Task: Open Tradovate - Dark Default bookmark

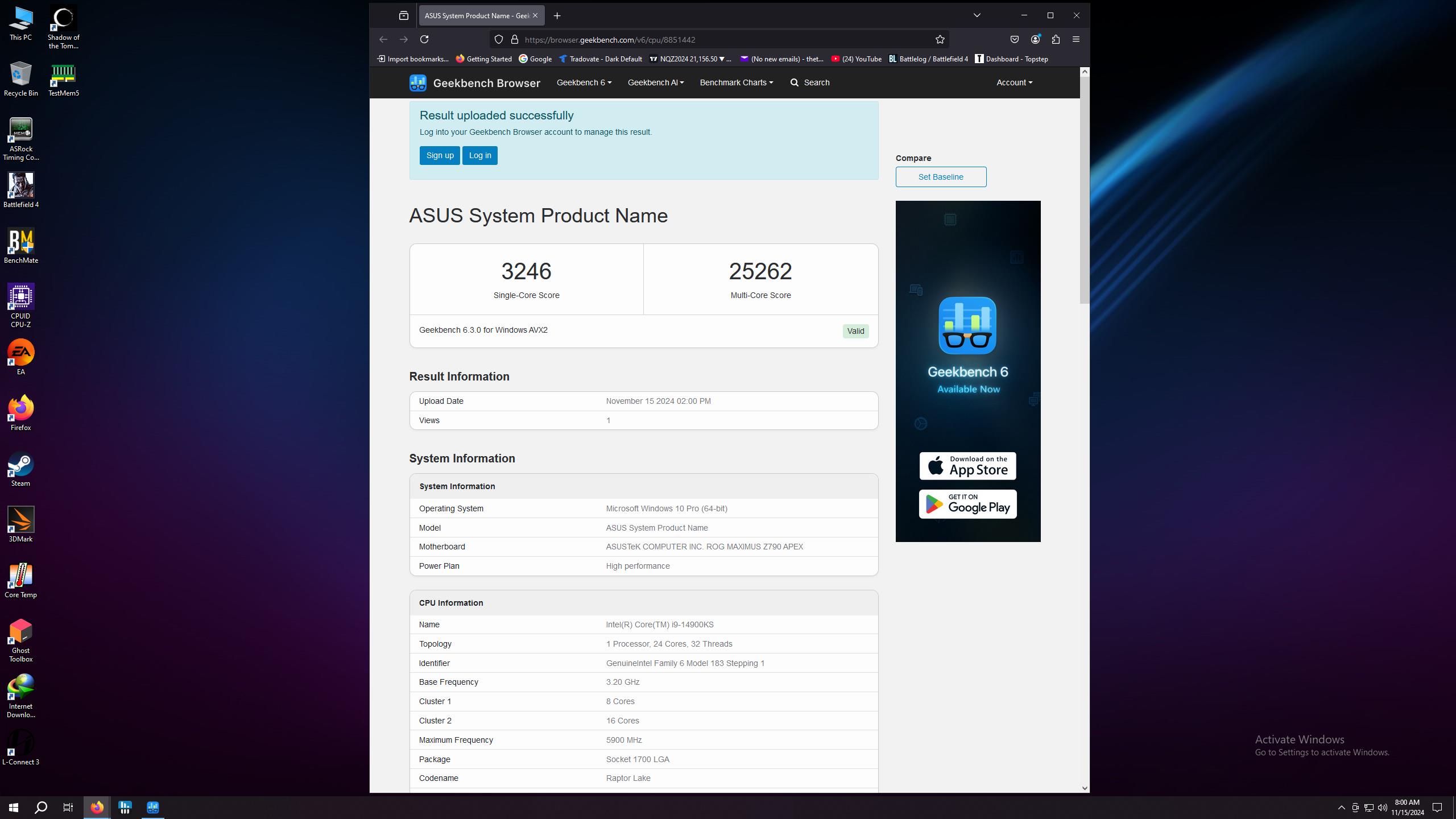Action: click(600, 59)
